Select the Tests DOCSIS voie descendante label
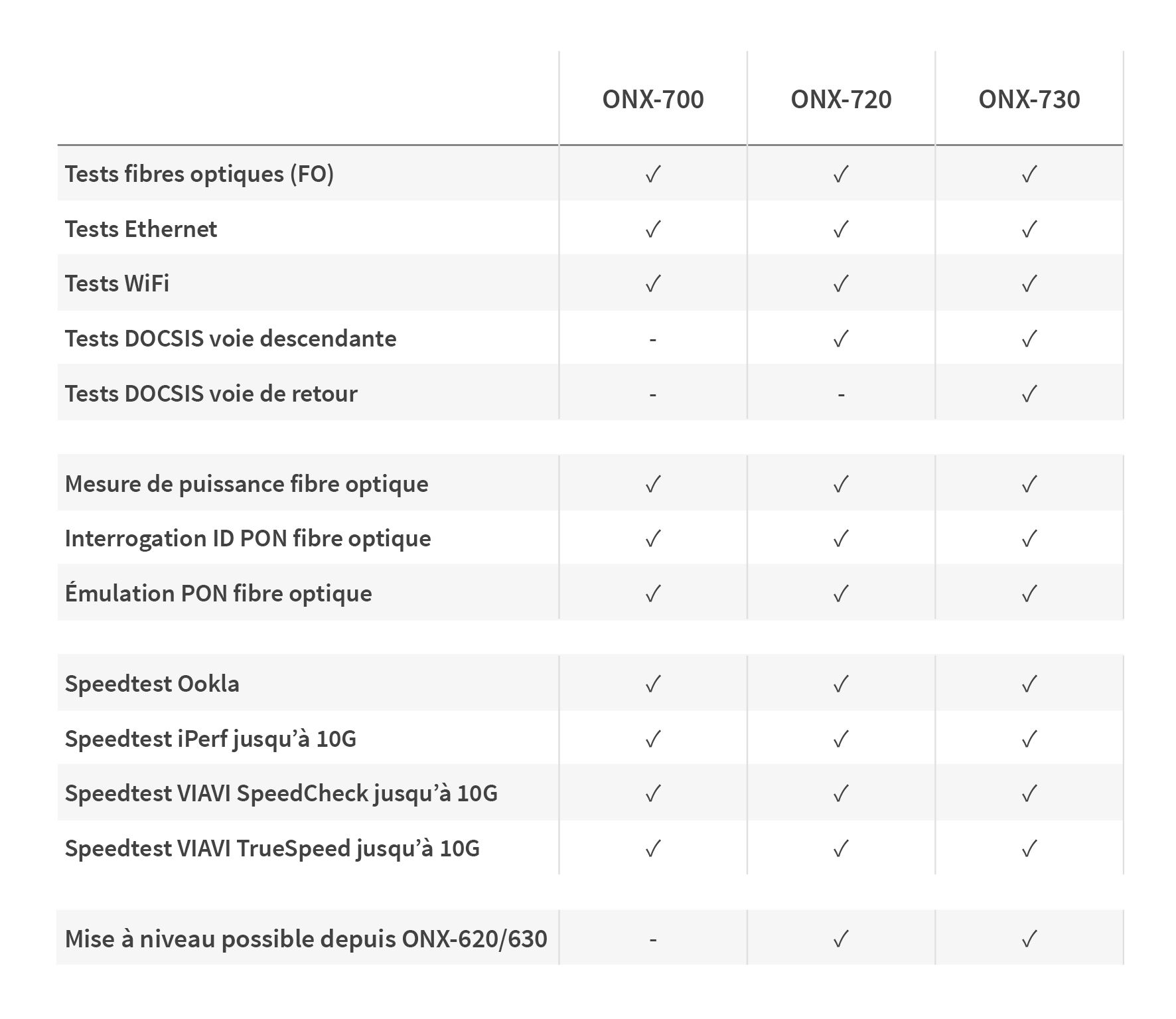Screen dimensions: 1176x1019 coord(230,339)
